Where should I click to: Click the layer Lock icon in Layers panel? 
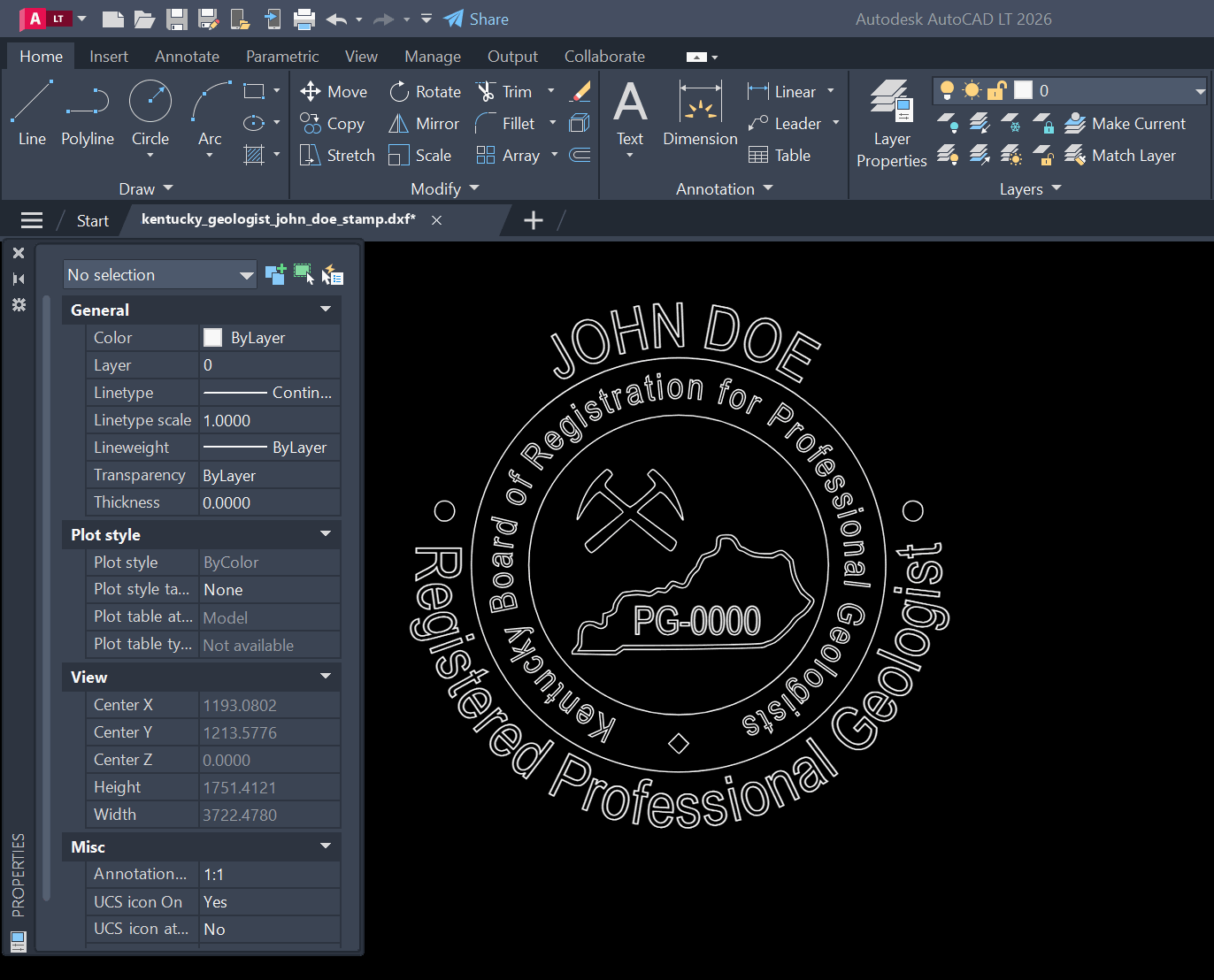(1044, 123)
